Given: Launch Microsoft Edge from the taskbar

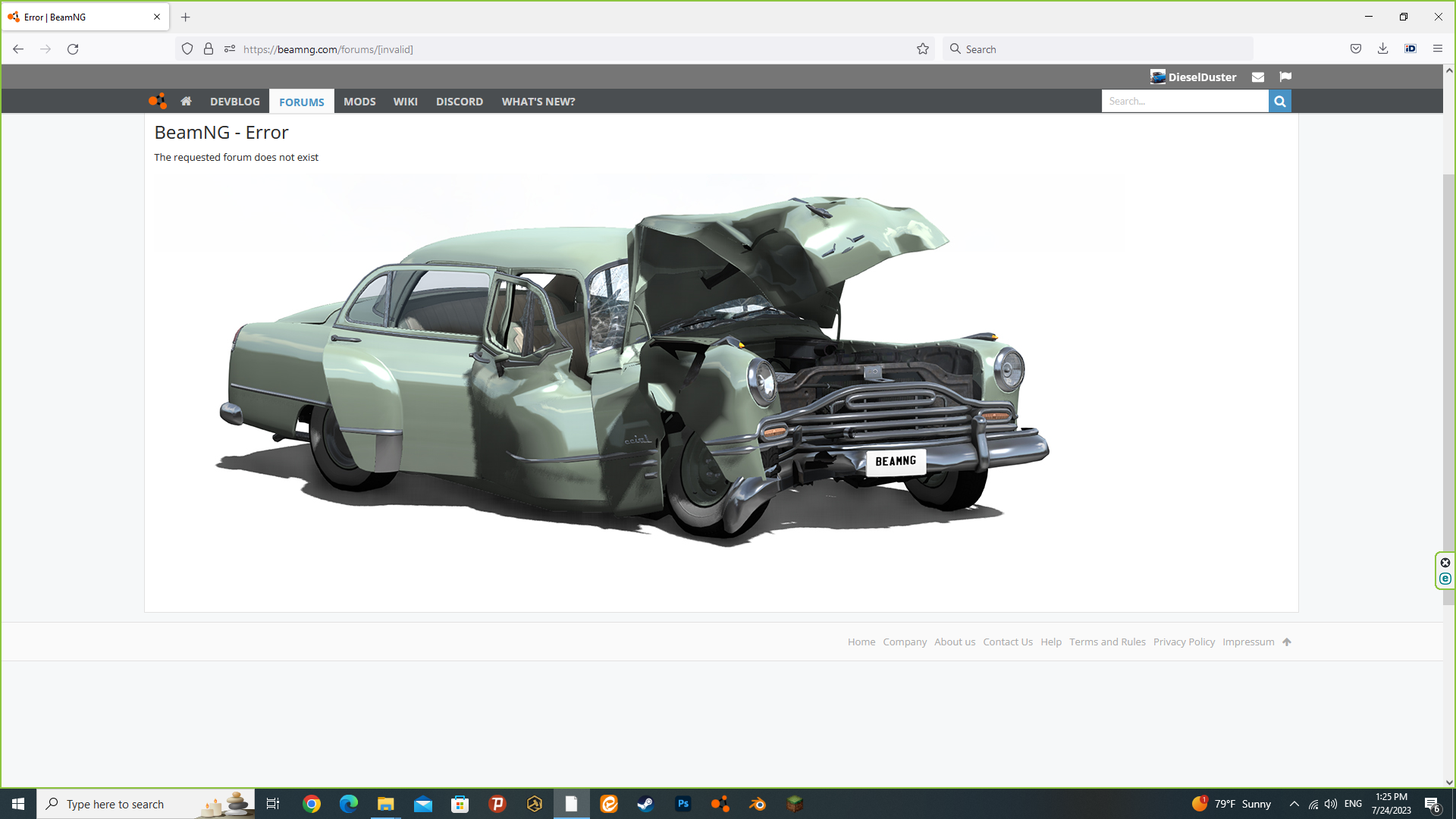Looking at the screenshot, I should pyautogui.click(x=349, y=804).
